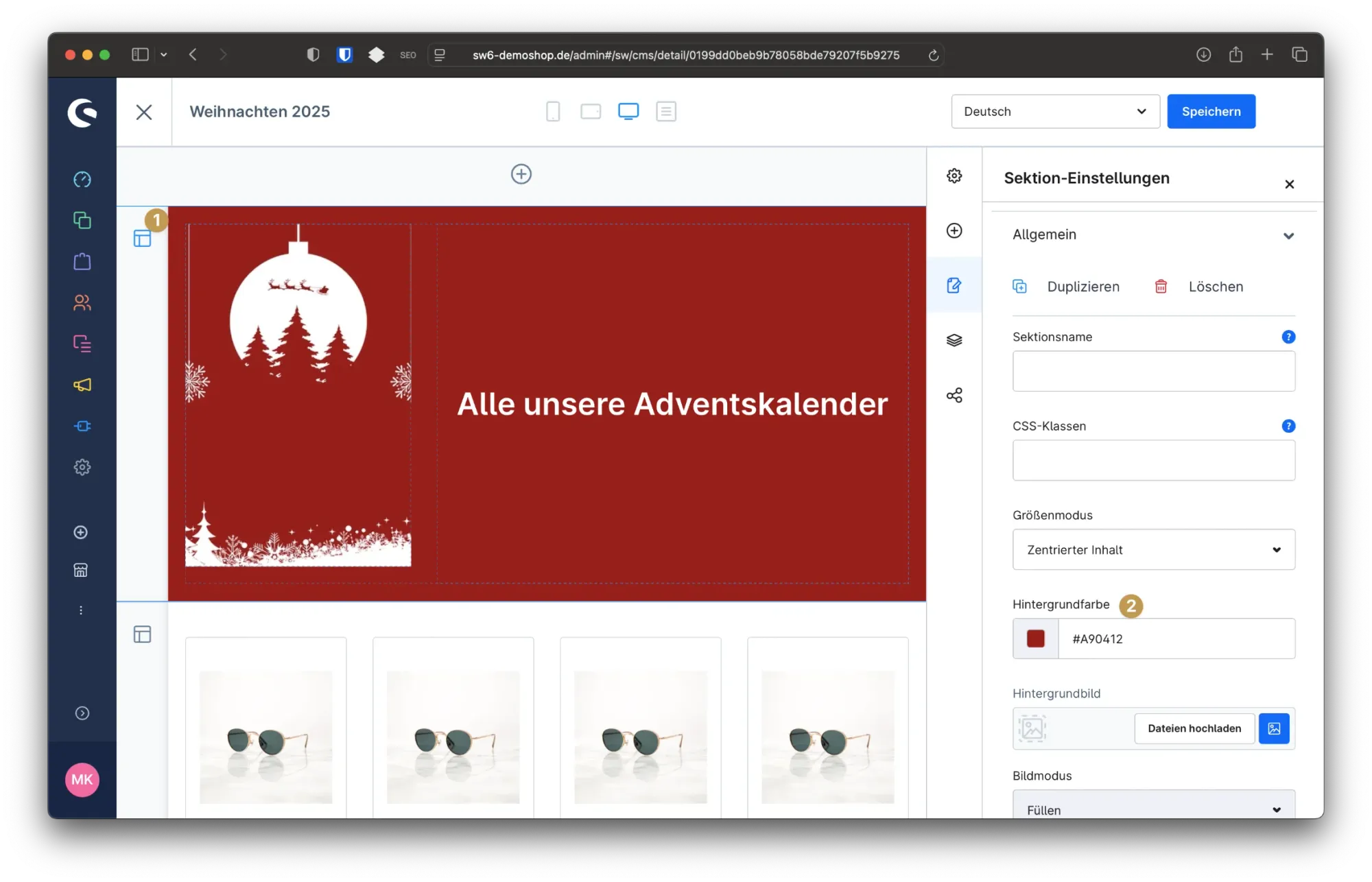Open the Navigator layers icon
The height and width of the screenshot is (882, 1372).
[x=954, y=340]
